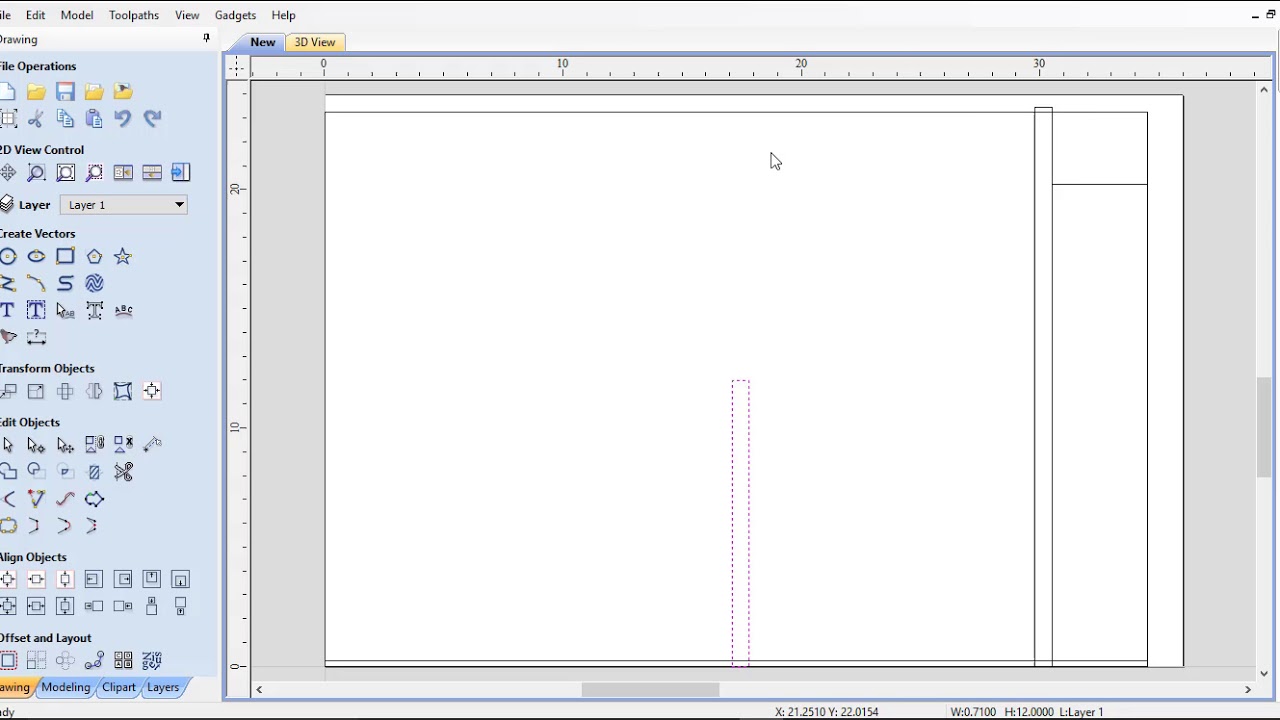
Task: Open the Edit menu
Action: click(35, 15)
